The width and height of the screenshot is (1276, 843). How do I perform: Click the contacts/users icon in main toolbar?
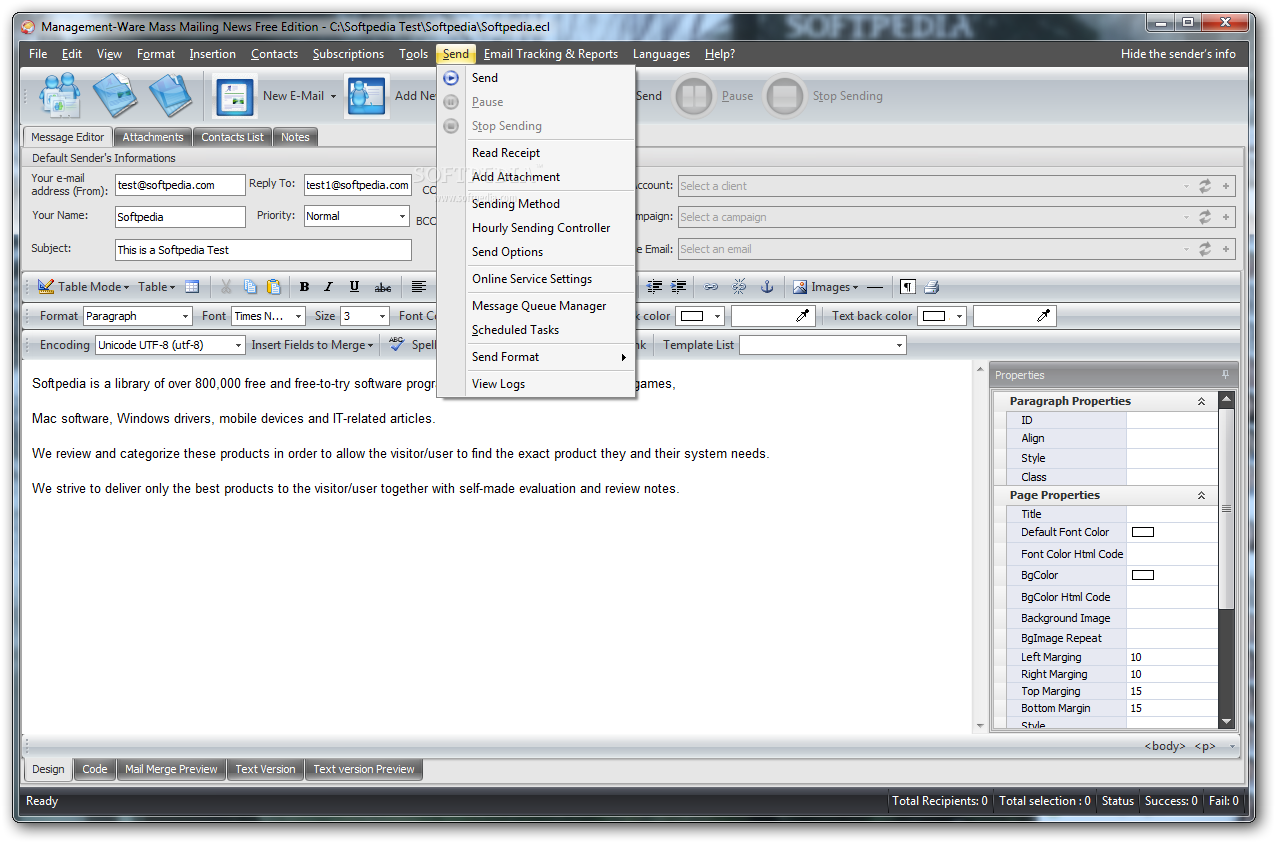click(x=59, y=96)
